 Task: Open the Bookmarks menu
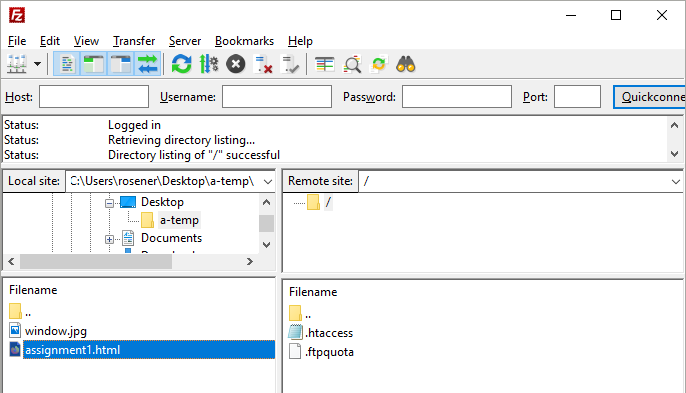click(x=244, y=41)
